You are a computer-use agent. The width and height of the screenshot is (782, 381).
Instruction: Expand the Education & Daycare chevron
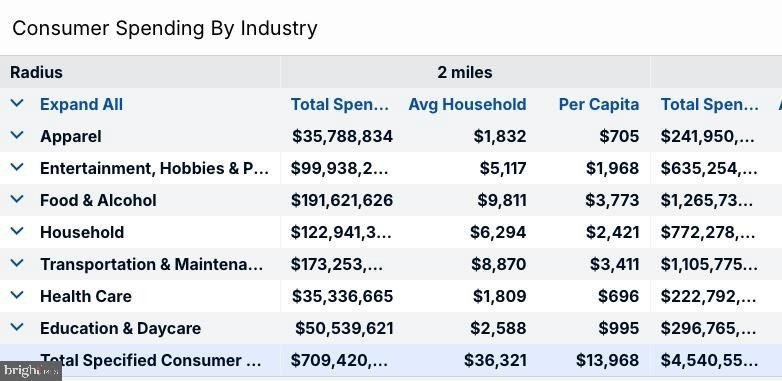point(17,327)
